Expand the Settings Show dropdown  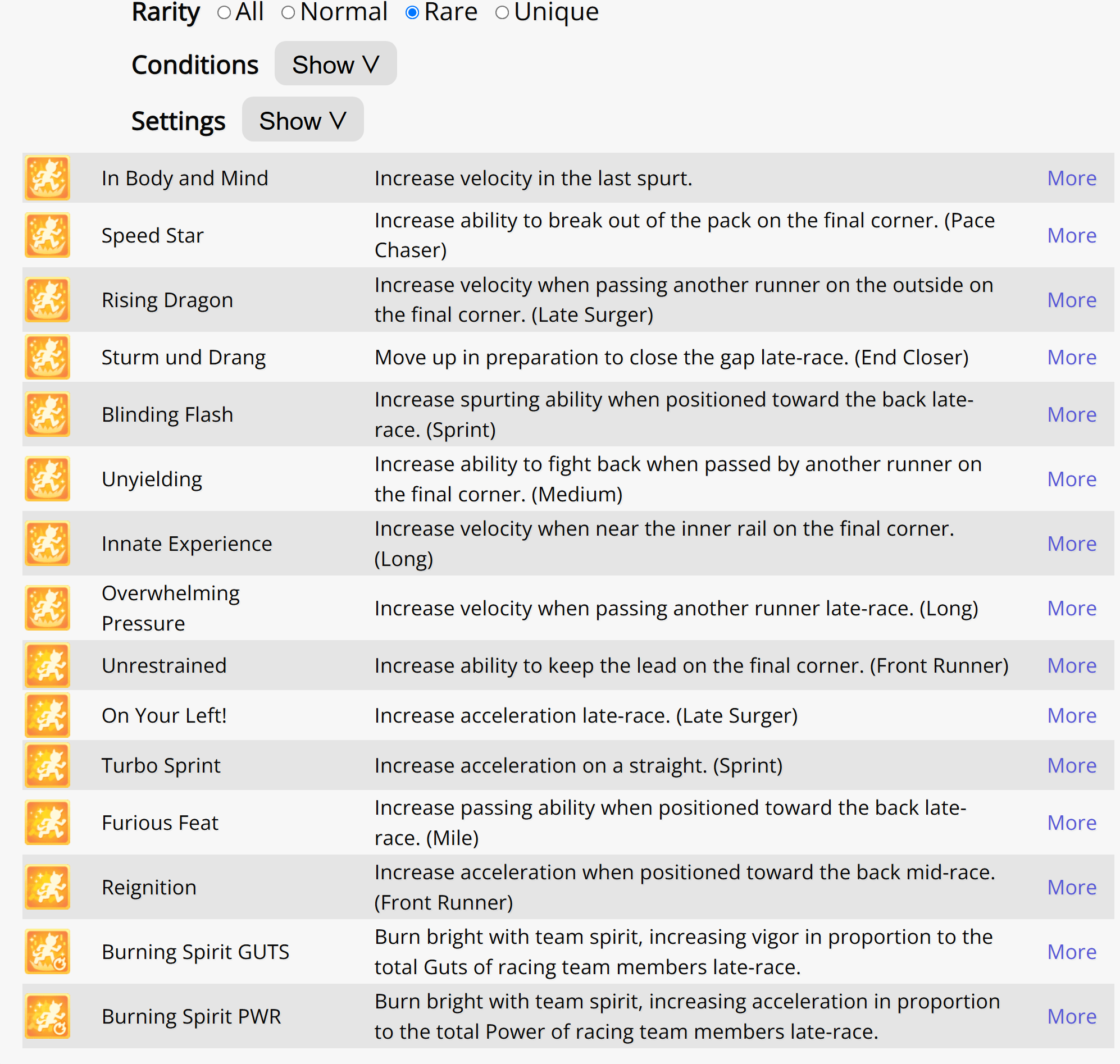click(x=303, y=120)
